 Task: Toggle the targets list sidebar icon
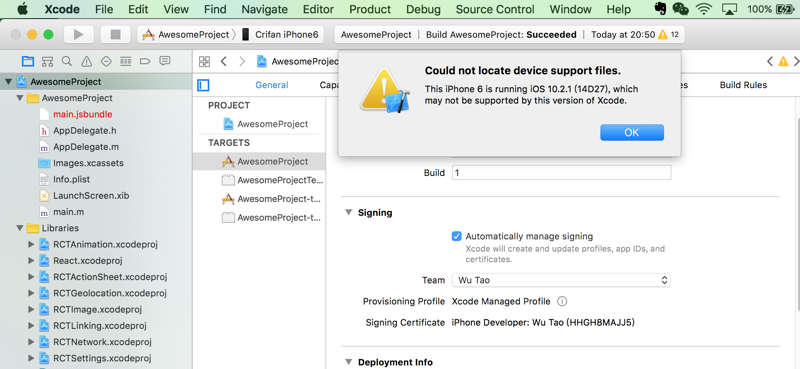coord(203,85)
